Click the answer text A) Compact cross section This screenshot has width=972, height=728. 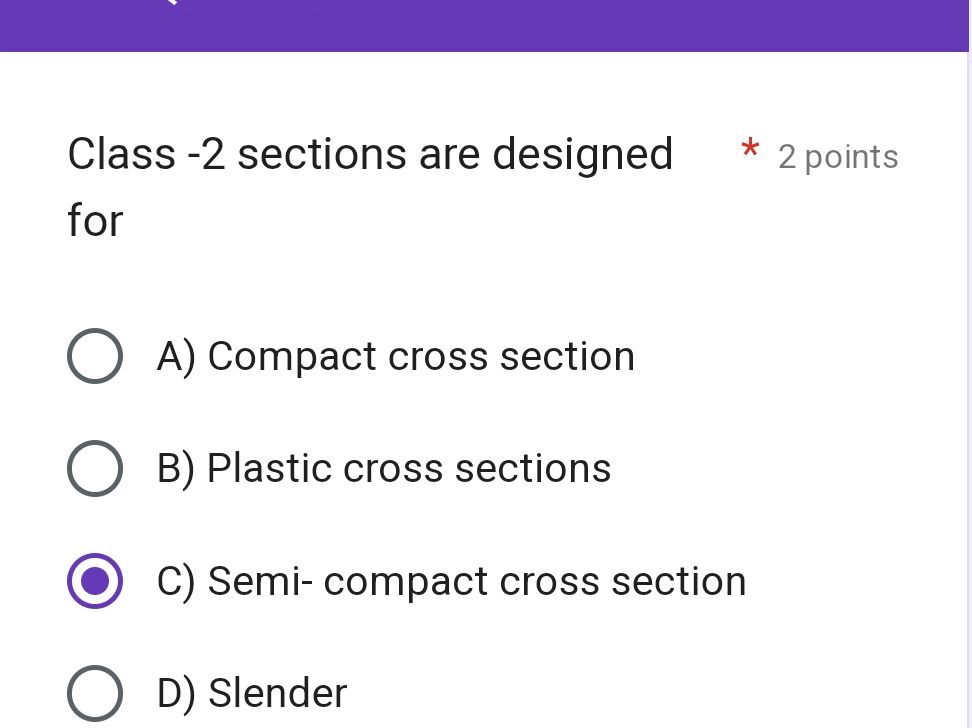396,356
